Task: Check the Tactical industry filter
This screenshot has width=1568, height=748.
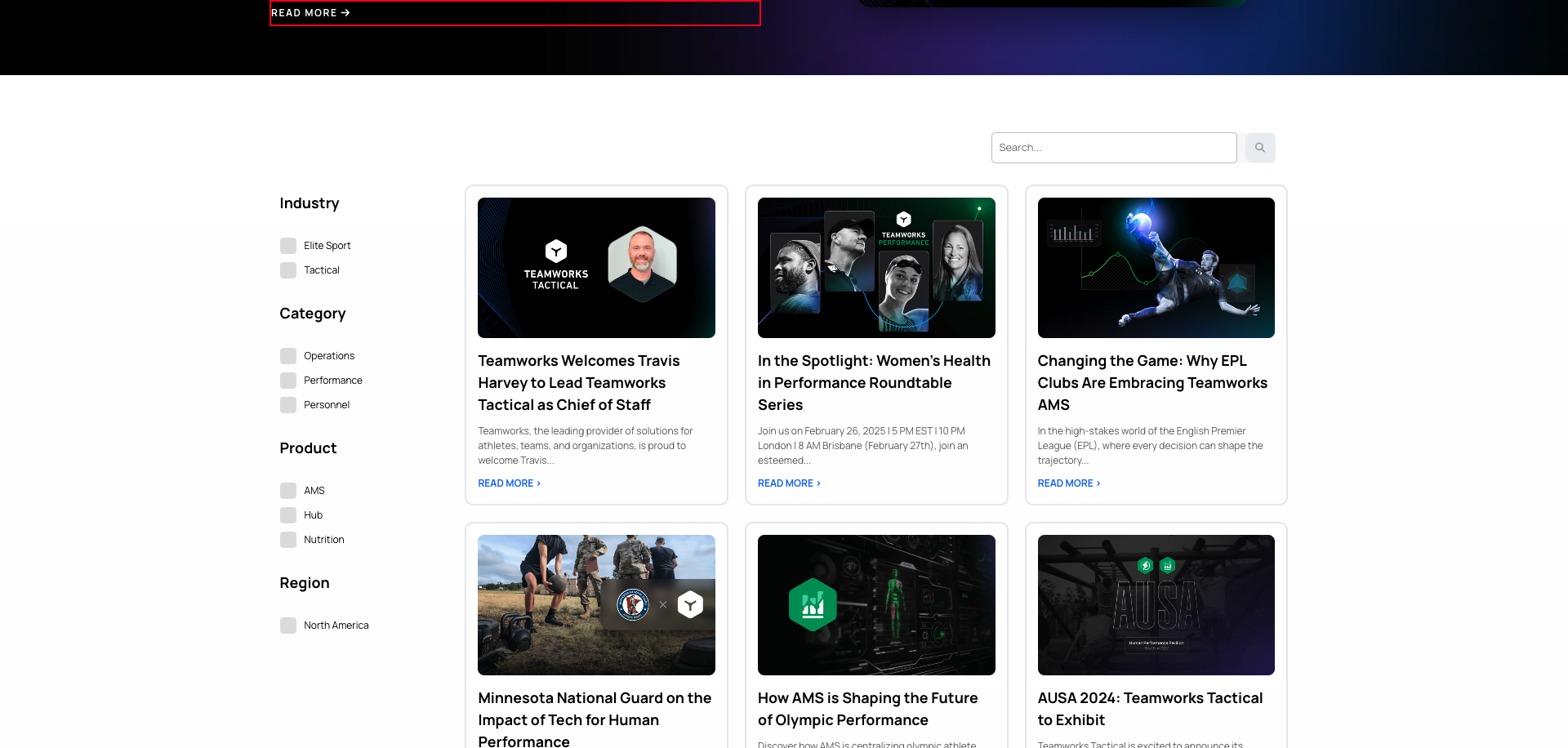Action: pyautogui.click(x=288, y=269)
